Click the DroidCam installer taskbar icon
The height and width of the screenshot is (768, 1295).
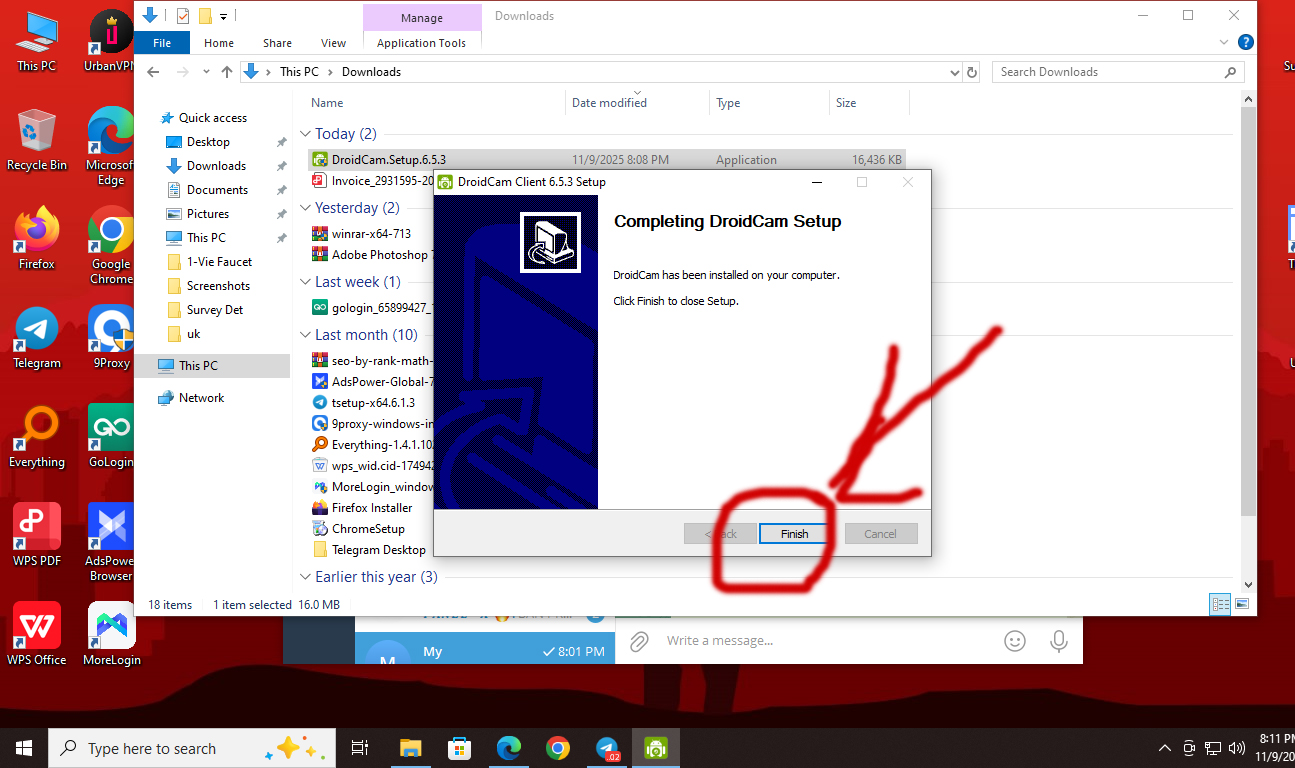pyautogui.click(x=656, y=748)
